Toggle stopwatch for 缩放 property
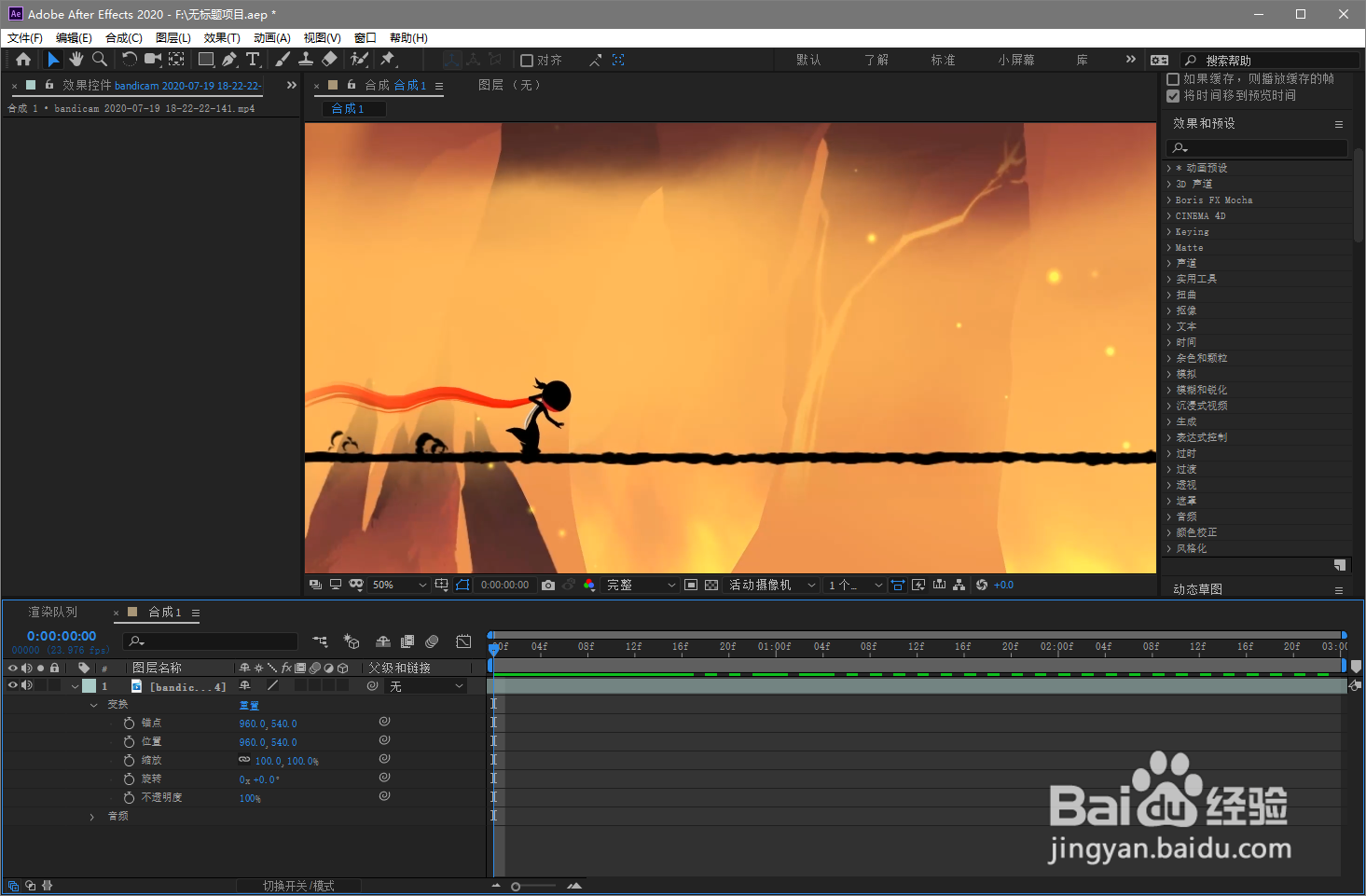This screenshot has height=896, width=1366. click(x=129, y=760)
